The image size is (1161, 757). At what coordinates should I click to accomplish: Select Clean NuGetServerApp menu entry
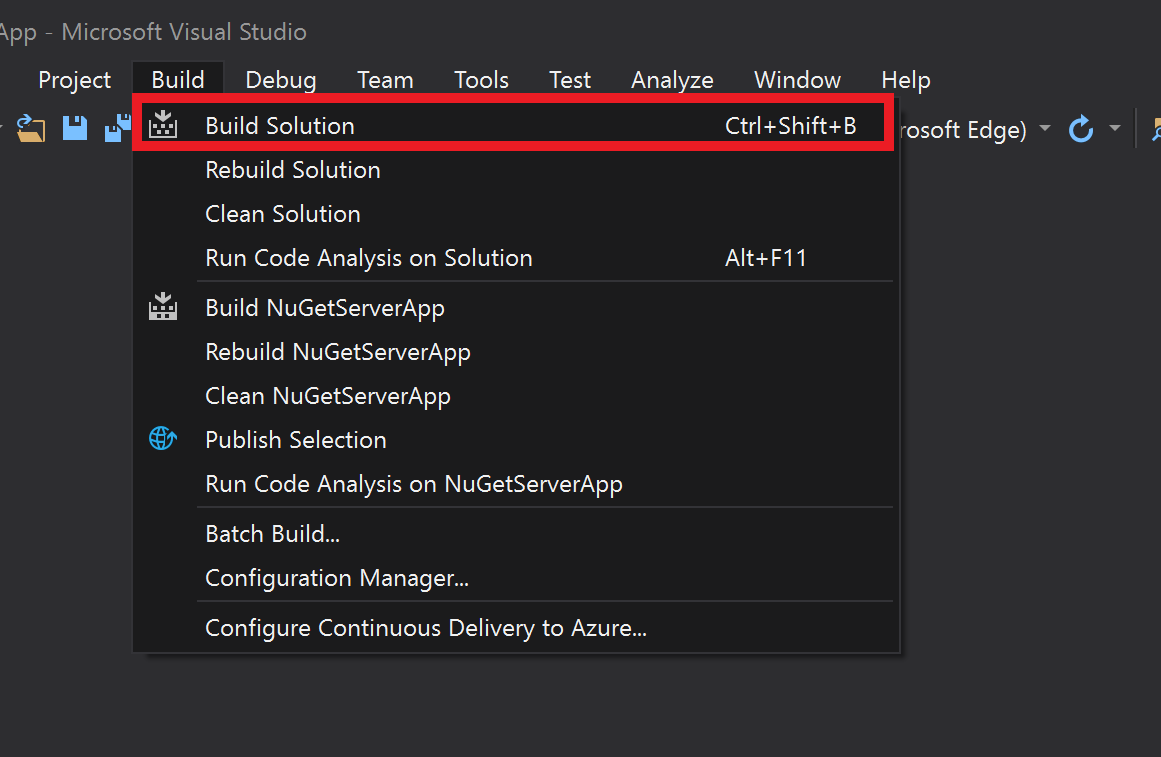515,396
